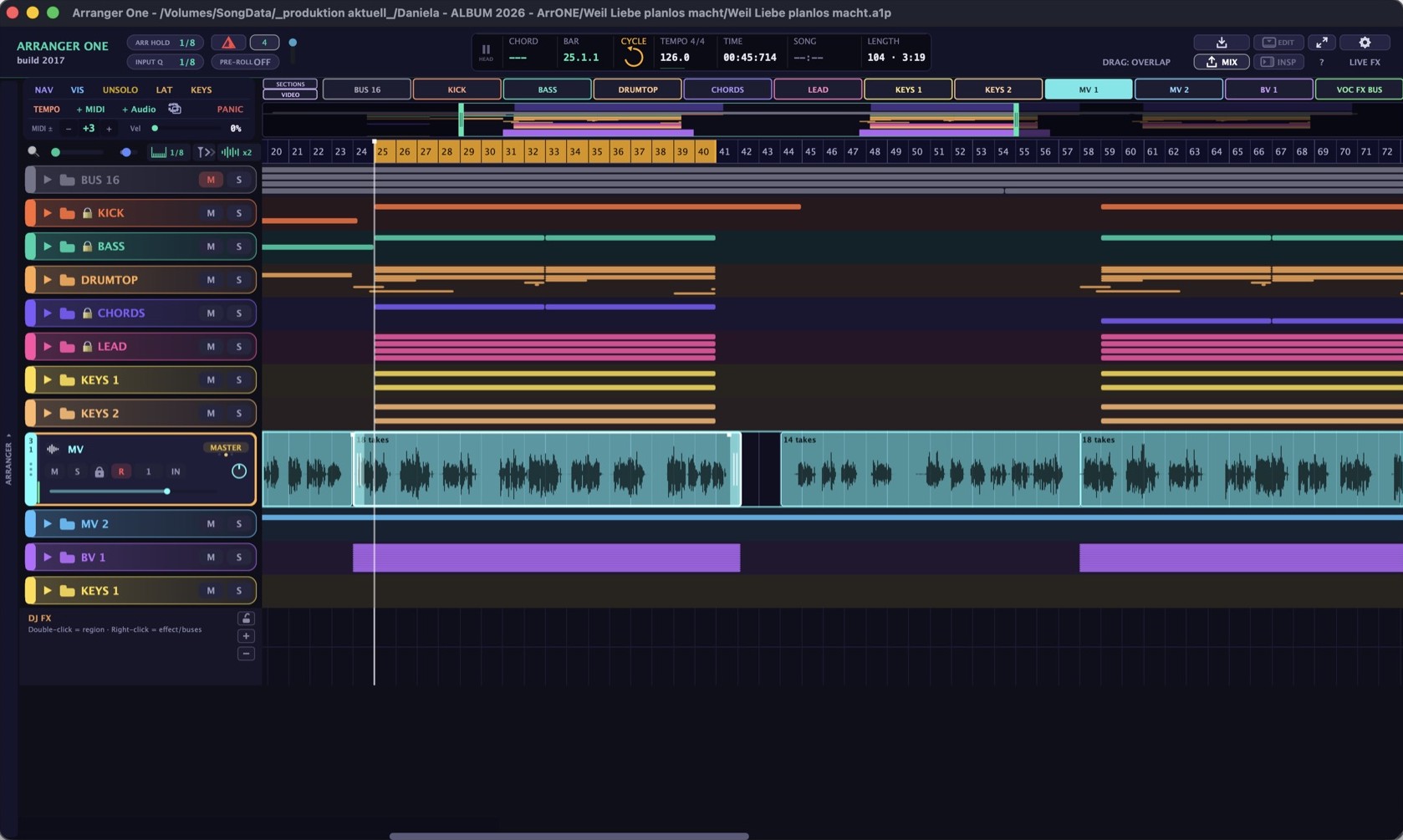This screenshot has height=840, width=1403.
Task: Click the DJ FX plus icon
Action: click(x=246, y=636)
